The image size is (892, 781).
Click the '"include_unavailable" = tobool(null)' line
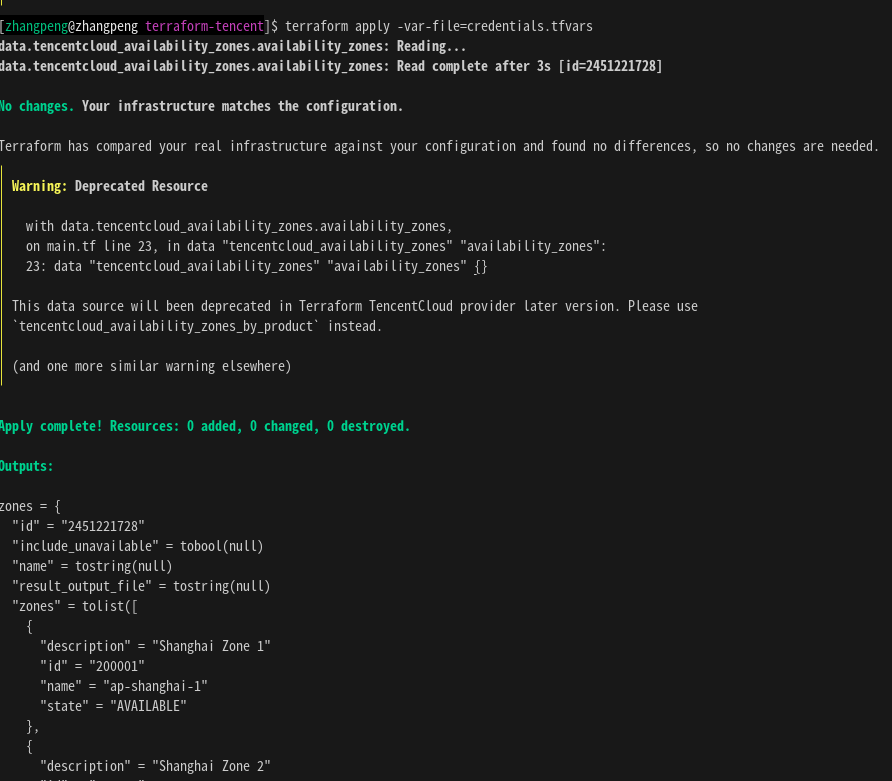pyautogui.click(x=138, y=546)
